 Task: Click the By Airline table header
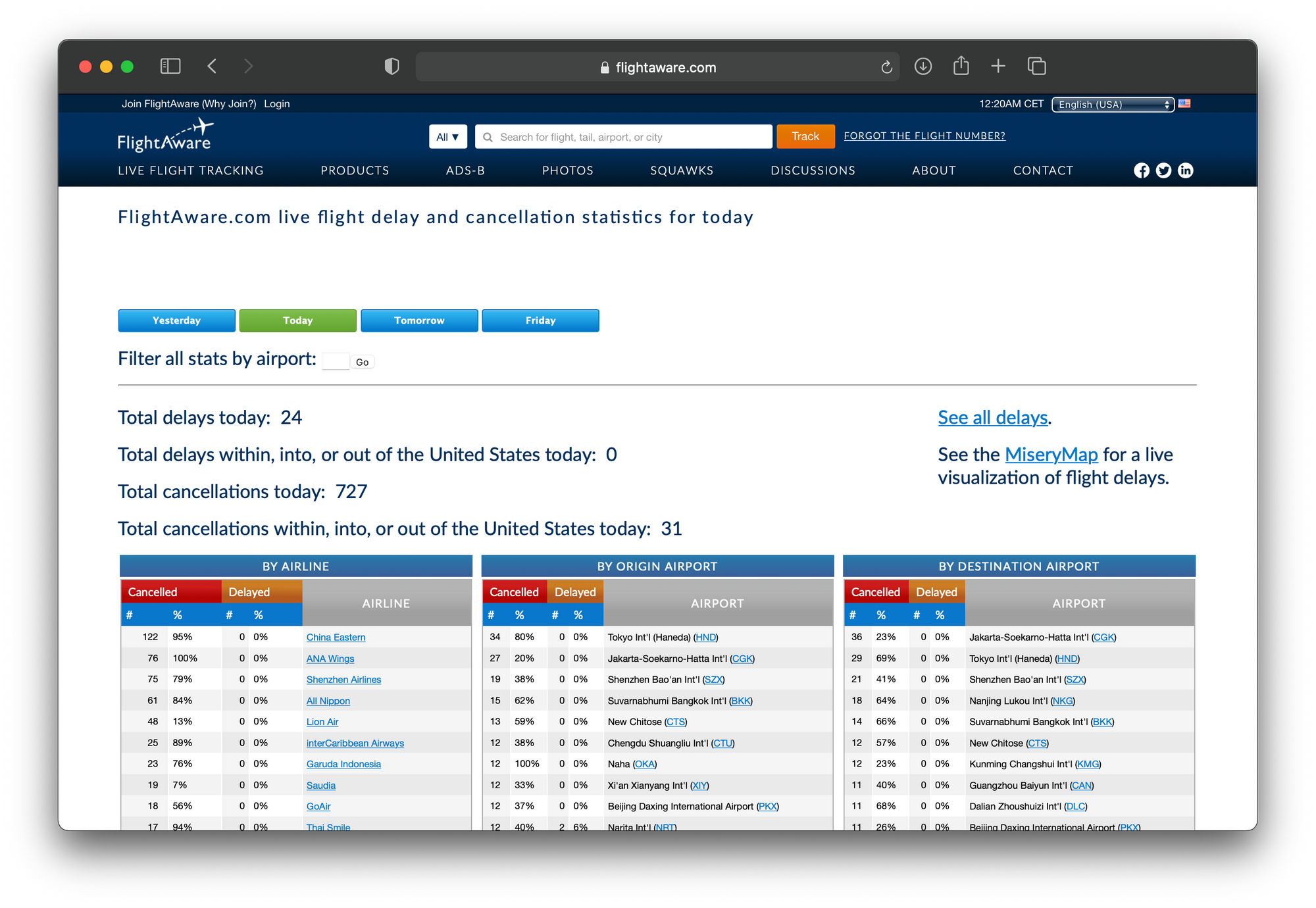coord(296,566)
